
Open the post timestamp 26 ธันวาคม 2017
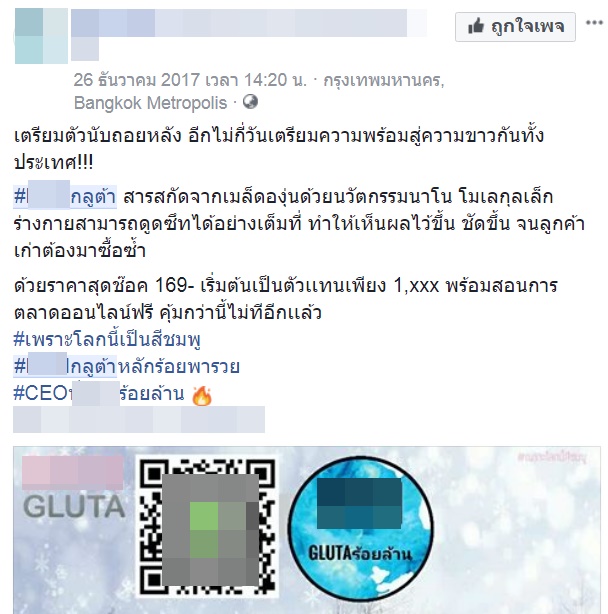(x=190, y=80)
